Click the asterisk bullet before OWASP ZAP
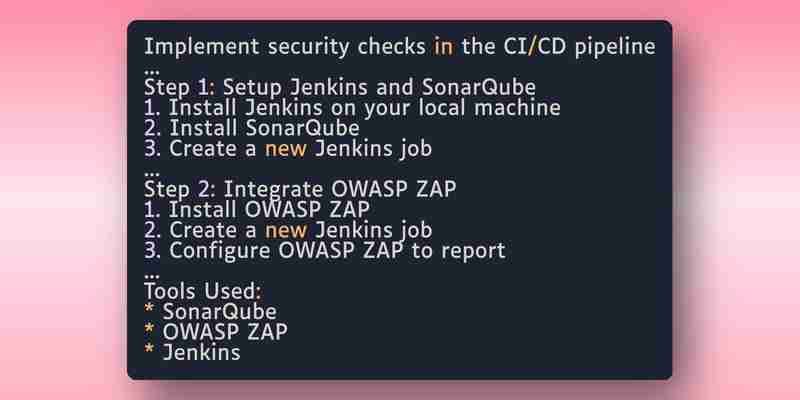Image resolution: width=800 pixels, height=400 pixels. (x=149, y=331)
